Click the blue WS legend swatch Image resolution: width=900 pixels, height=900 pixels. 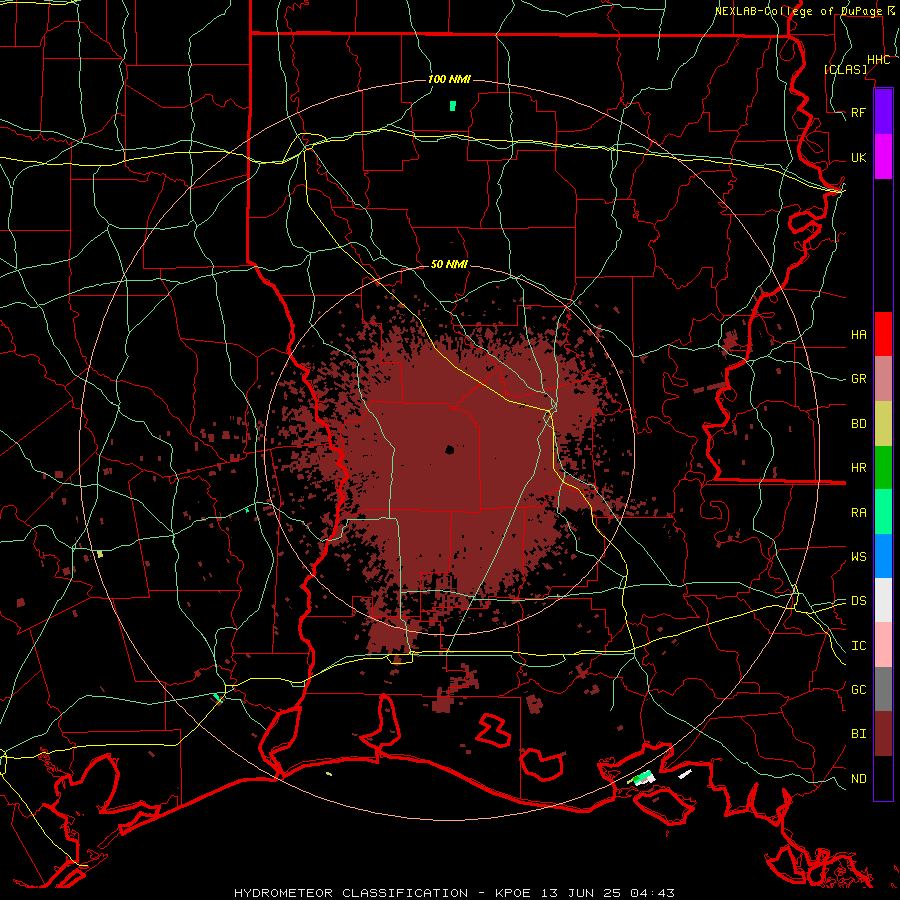pos(883,556)
